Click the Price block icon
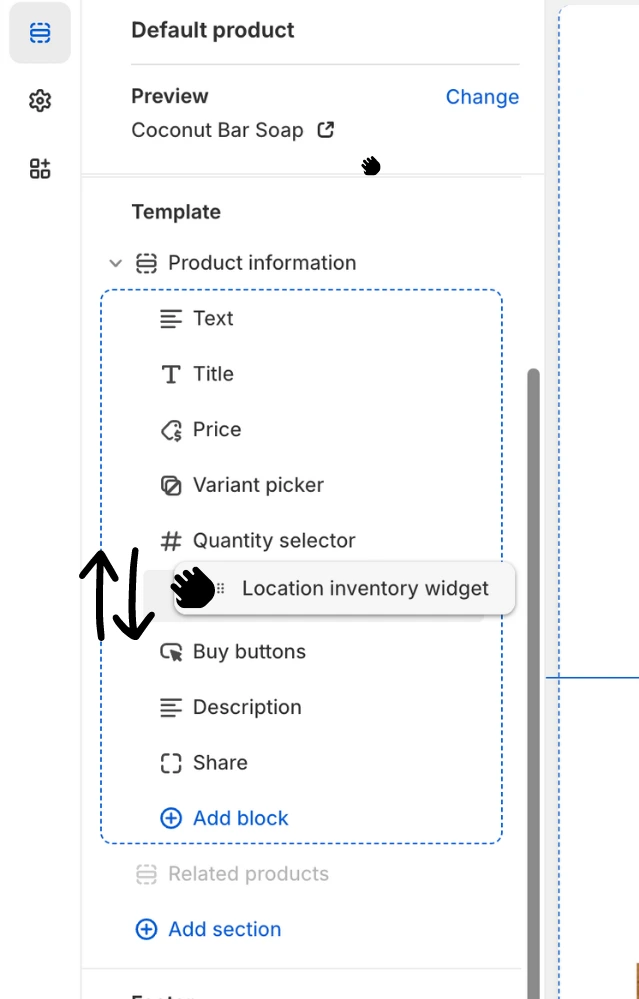639x999 pixels. coord(171,430)
